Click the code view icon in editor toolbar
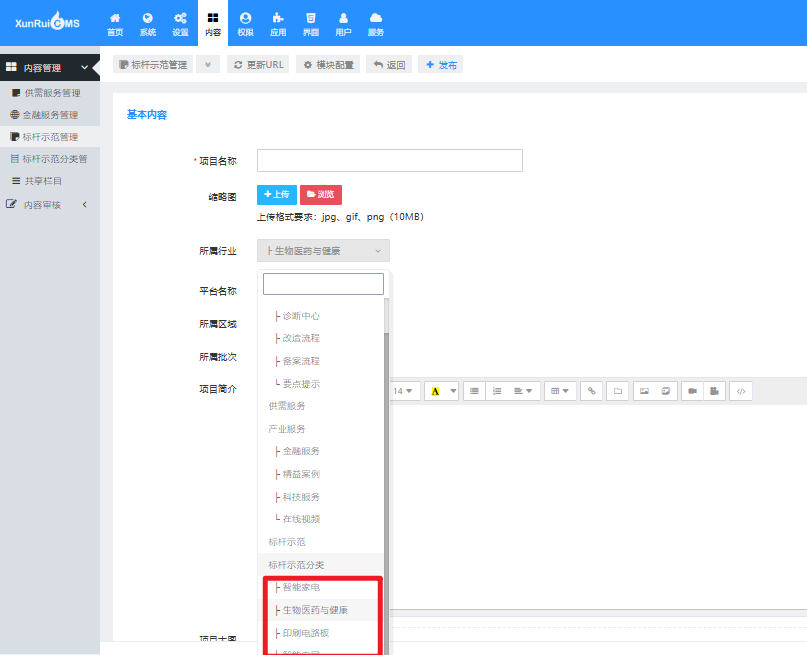807x655 pixels. tap(740, 391)
